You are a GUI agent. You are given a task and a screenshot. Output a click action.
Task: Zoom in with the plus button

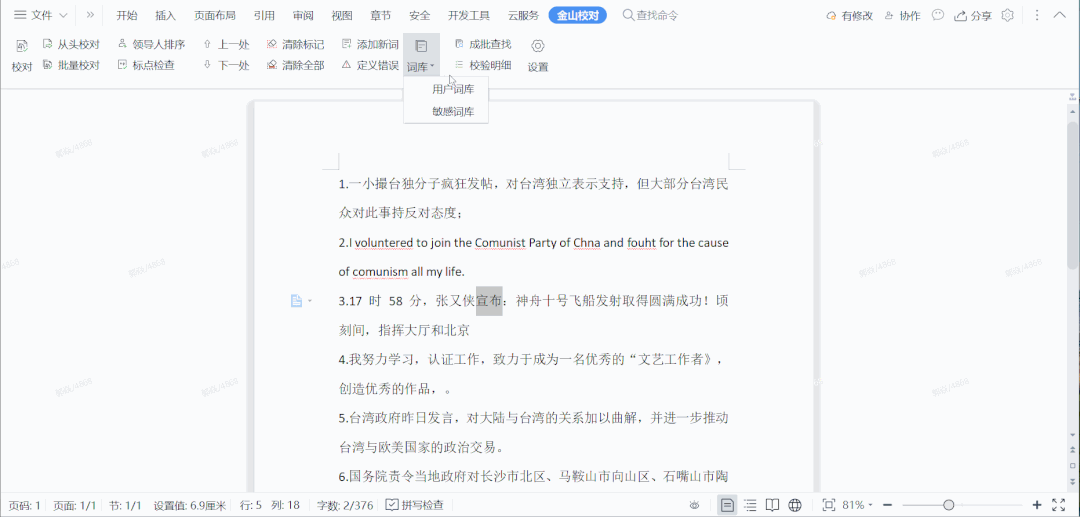pos(1037,505)
